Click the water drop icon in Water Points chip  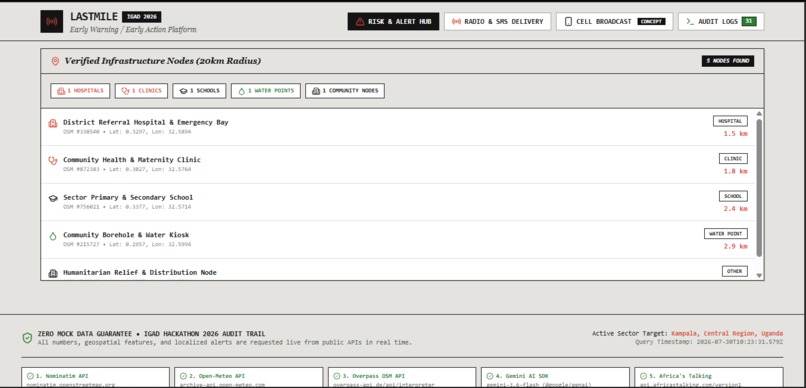pyautogui.click(x=242, y=91)
